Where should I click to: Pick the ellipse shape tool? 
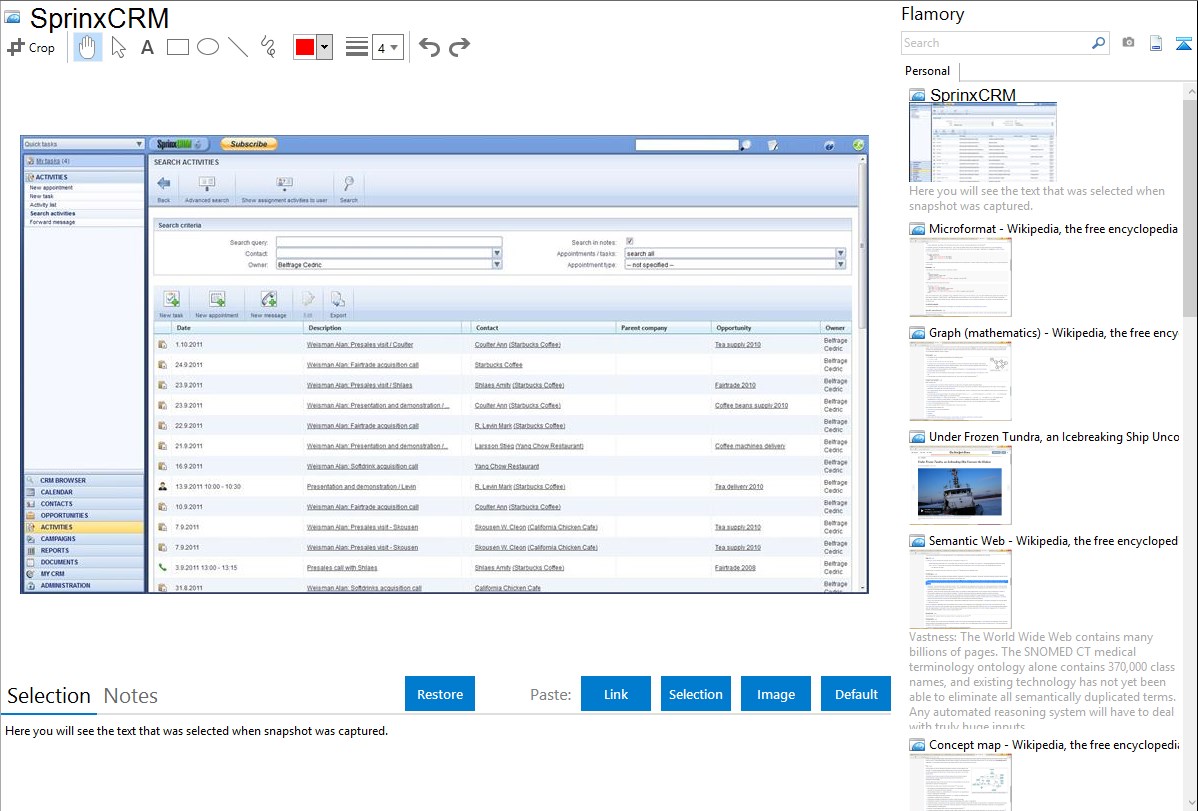pos(207,47)
